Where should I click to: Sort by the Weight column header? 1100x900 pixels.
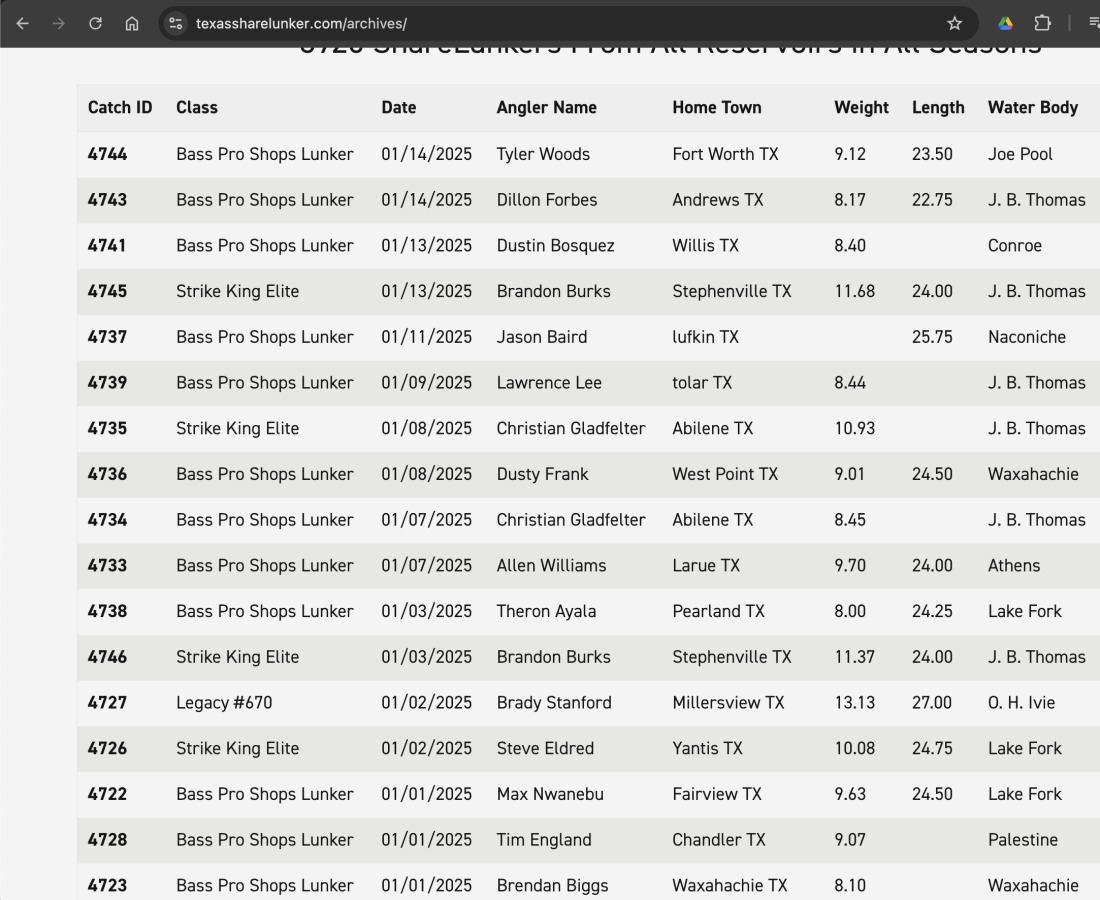tap(861, 108)
